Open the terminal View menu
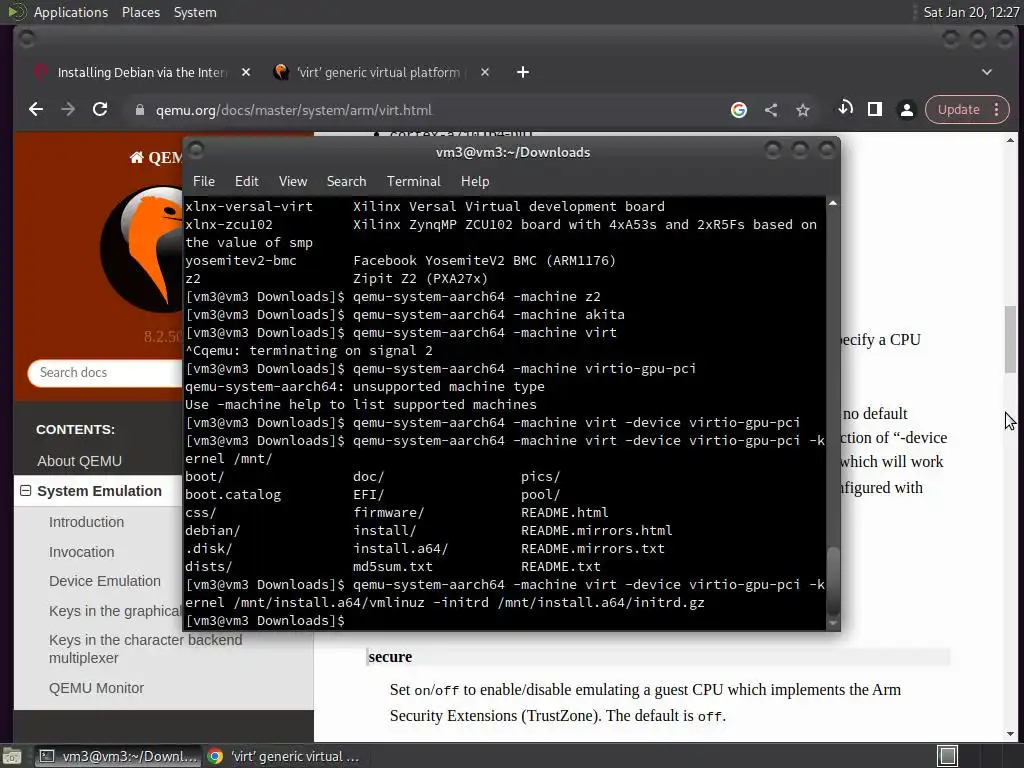 point(293,182)
